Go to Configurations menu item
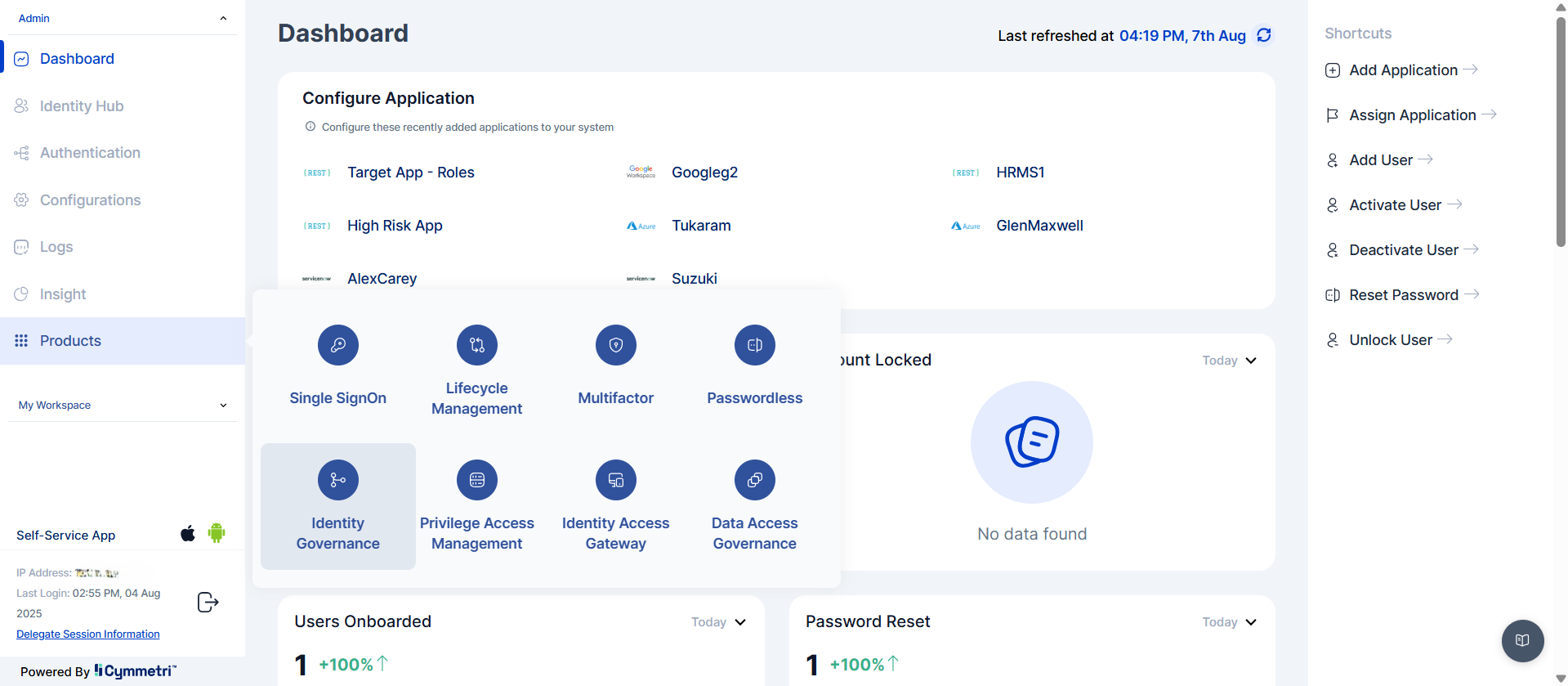Image resolution: width=1568 pixels, height=686 pixels. click(90, 200)
